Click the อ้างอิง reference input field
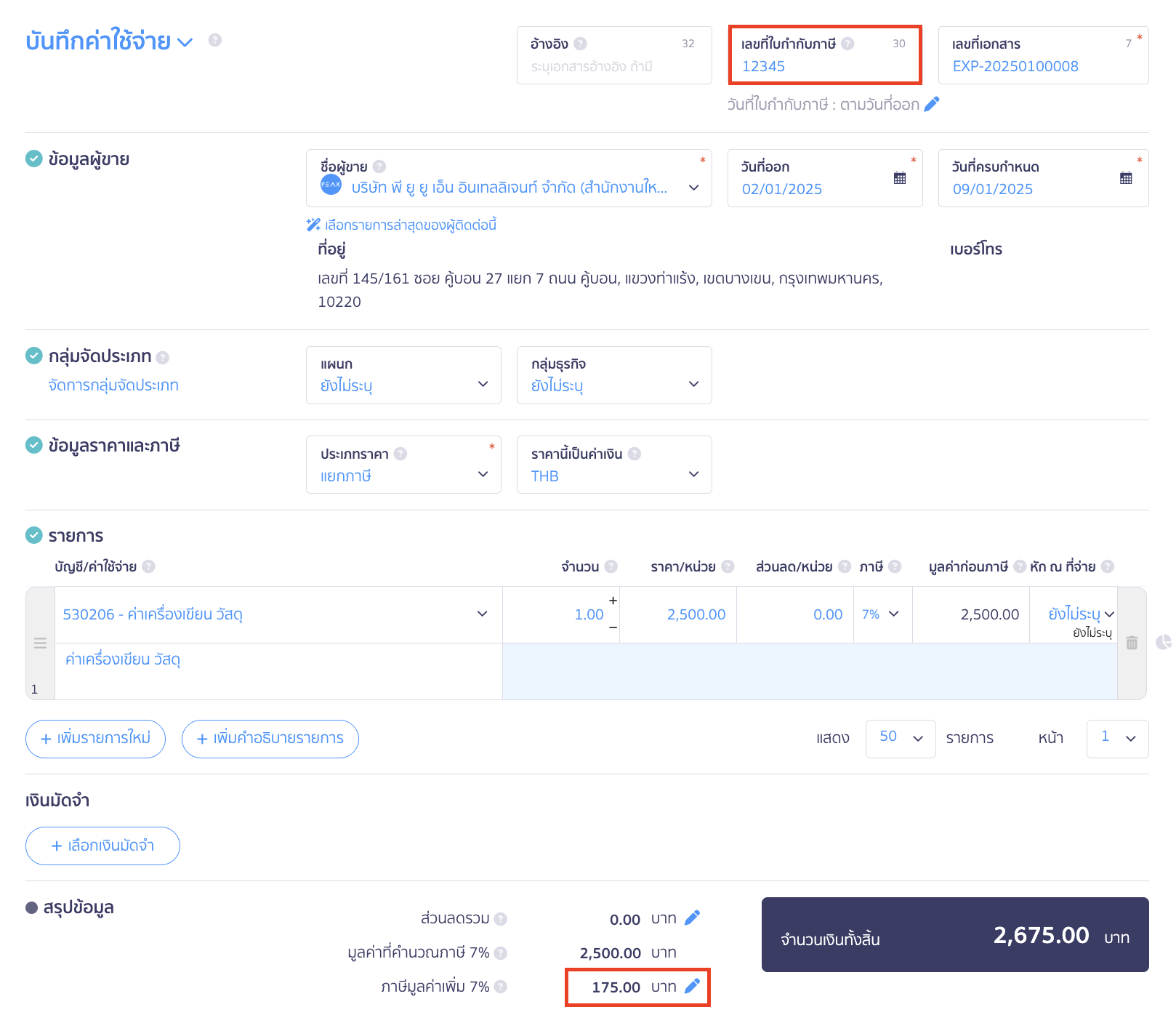 613,66
